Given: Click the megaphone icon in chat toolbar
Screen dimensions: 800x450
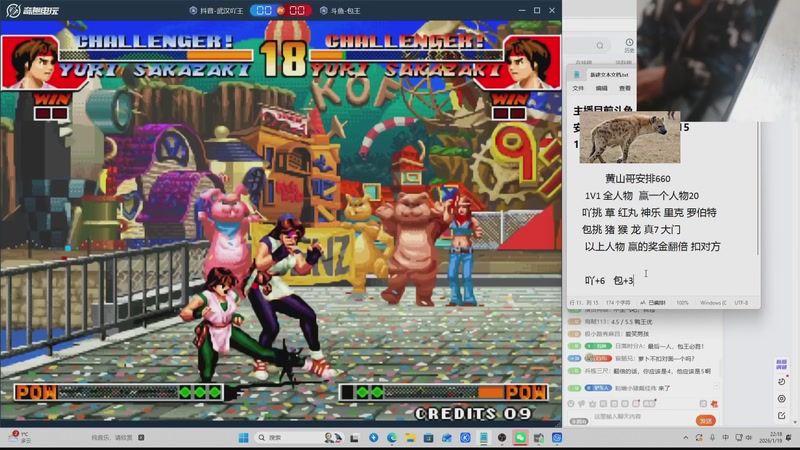Looking at the screenshot, I should tap(582, 404).
